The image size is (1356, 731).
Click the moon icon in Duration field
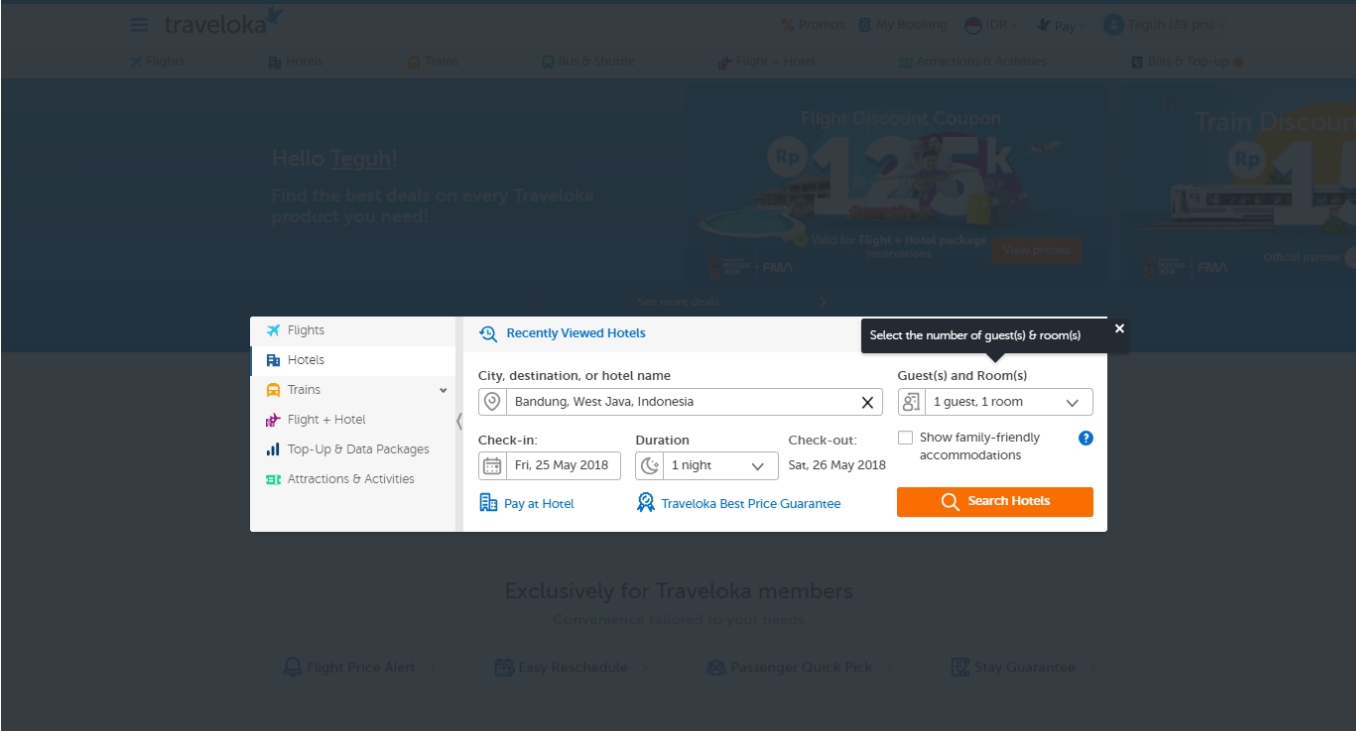[x=649, y=466]
